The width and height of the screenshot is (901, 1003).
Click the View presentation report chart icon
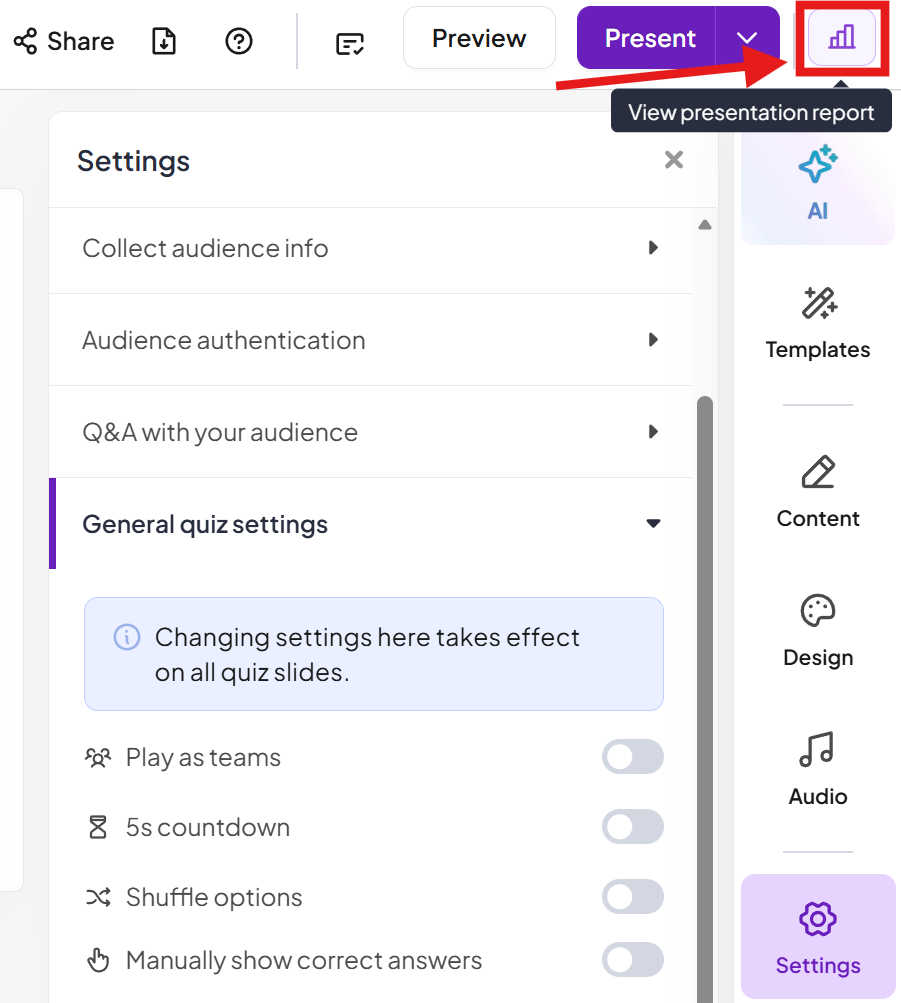click(841, 39)
